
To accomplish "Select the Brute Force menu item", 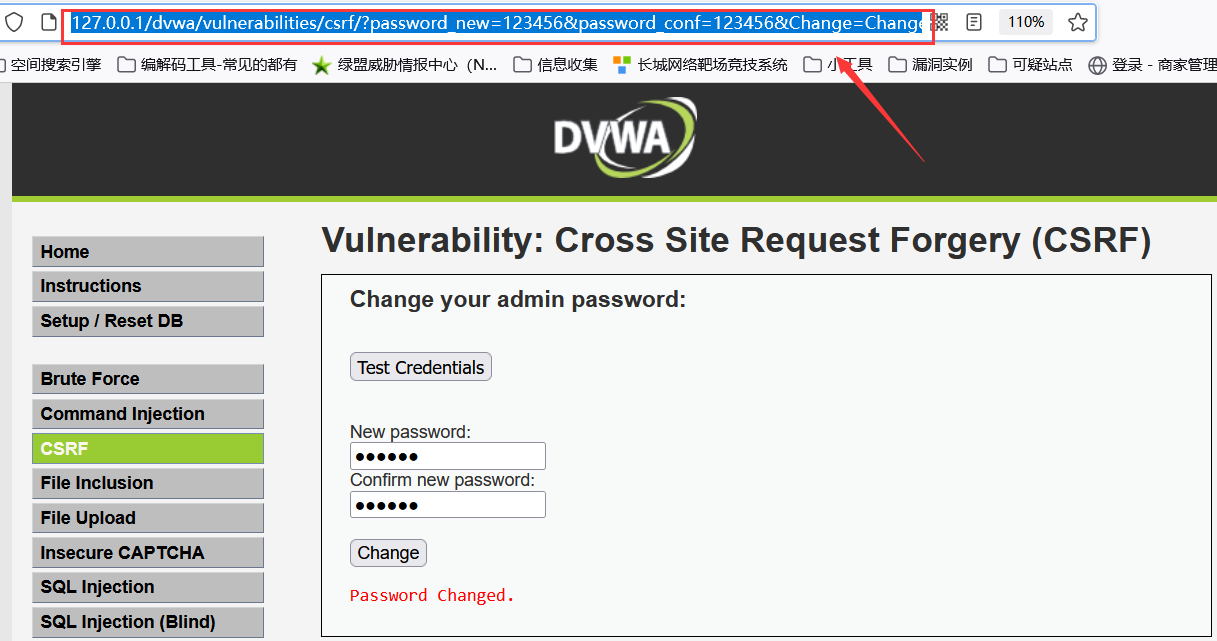I will tap(148, 379).
